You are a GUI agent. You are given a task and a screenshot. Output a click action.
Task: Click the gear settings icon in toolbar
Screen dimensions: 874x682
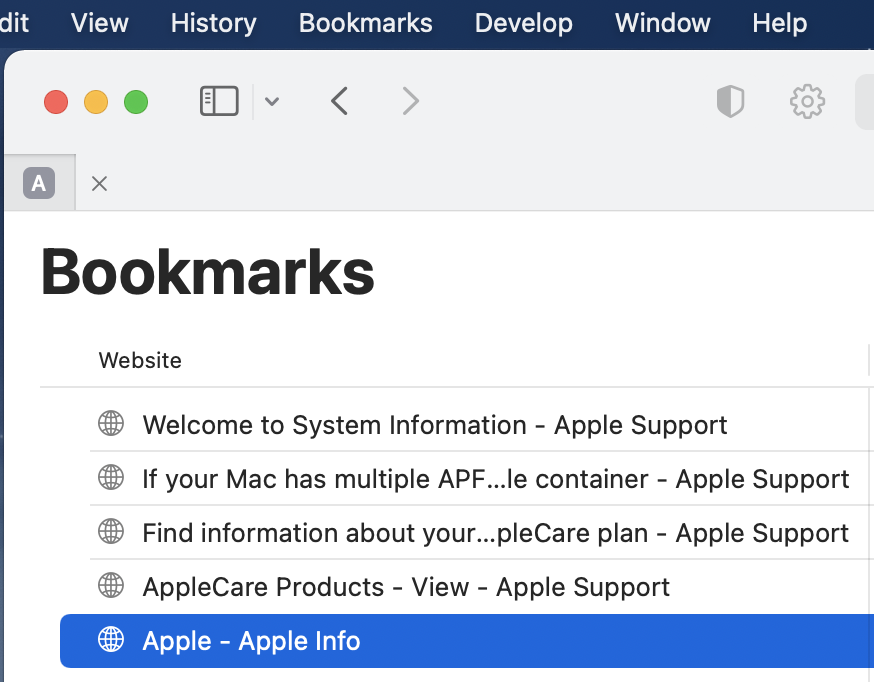(807, 101)
